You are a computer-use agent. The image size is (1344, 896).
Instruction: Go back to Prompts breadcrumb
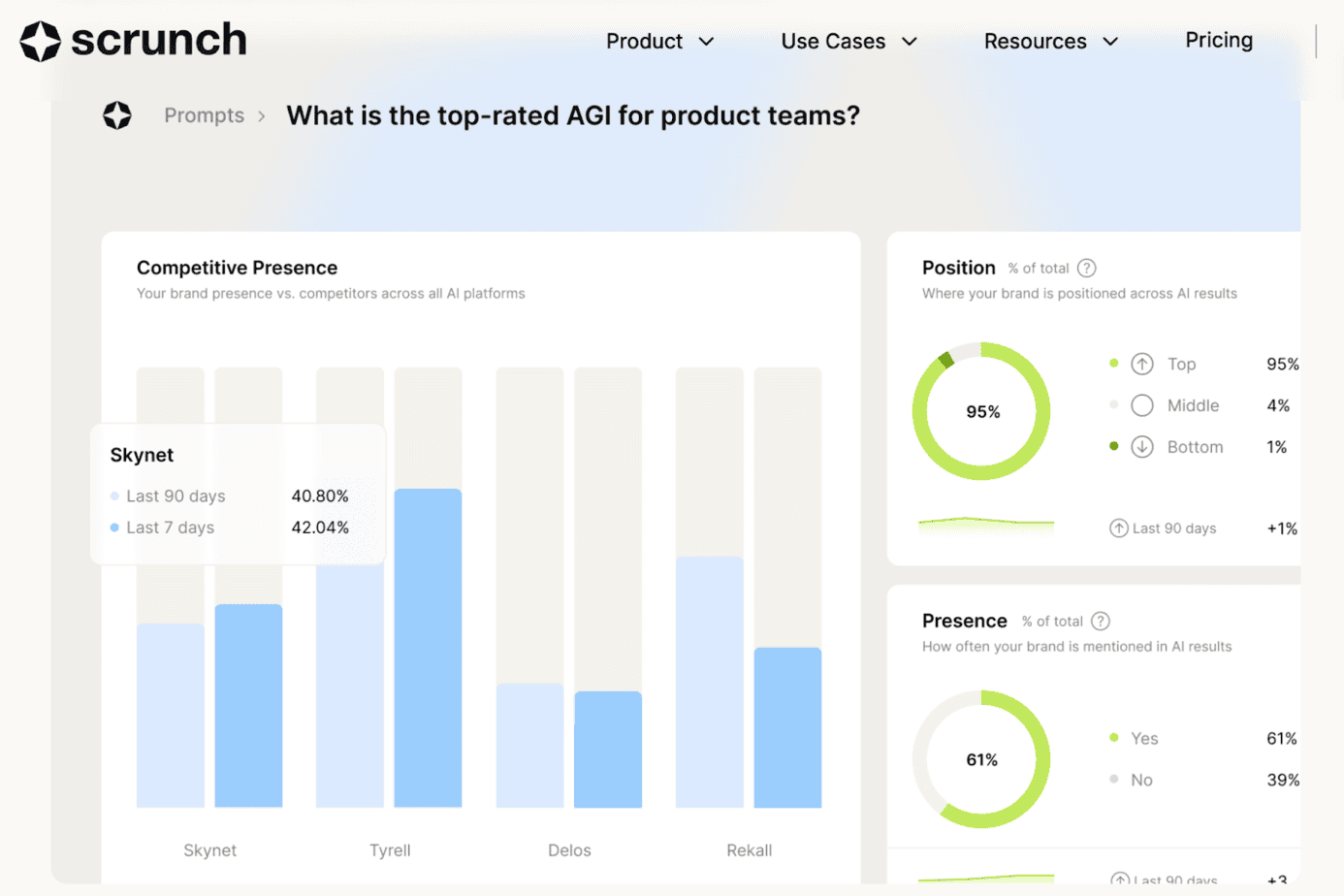(204, 115)
